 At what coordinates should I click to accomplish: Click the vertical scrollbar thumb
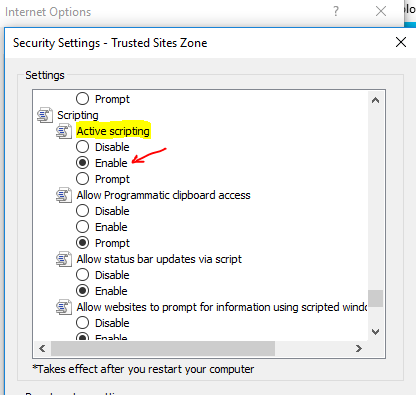coord(376,298)
